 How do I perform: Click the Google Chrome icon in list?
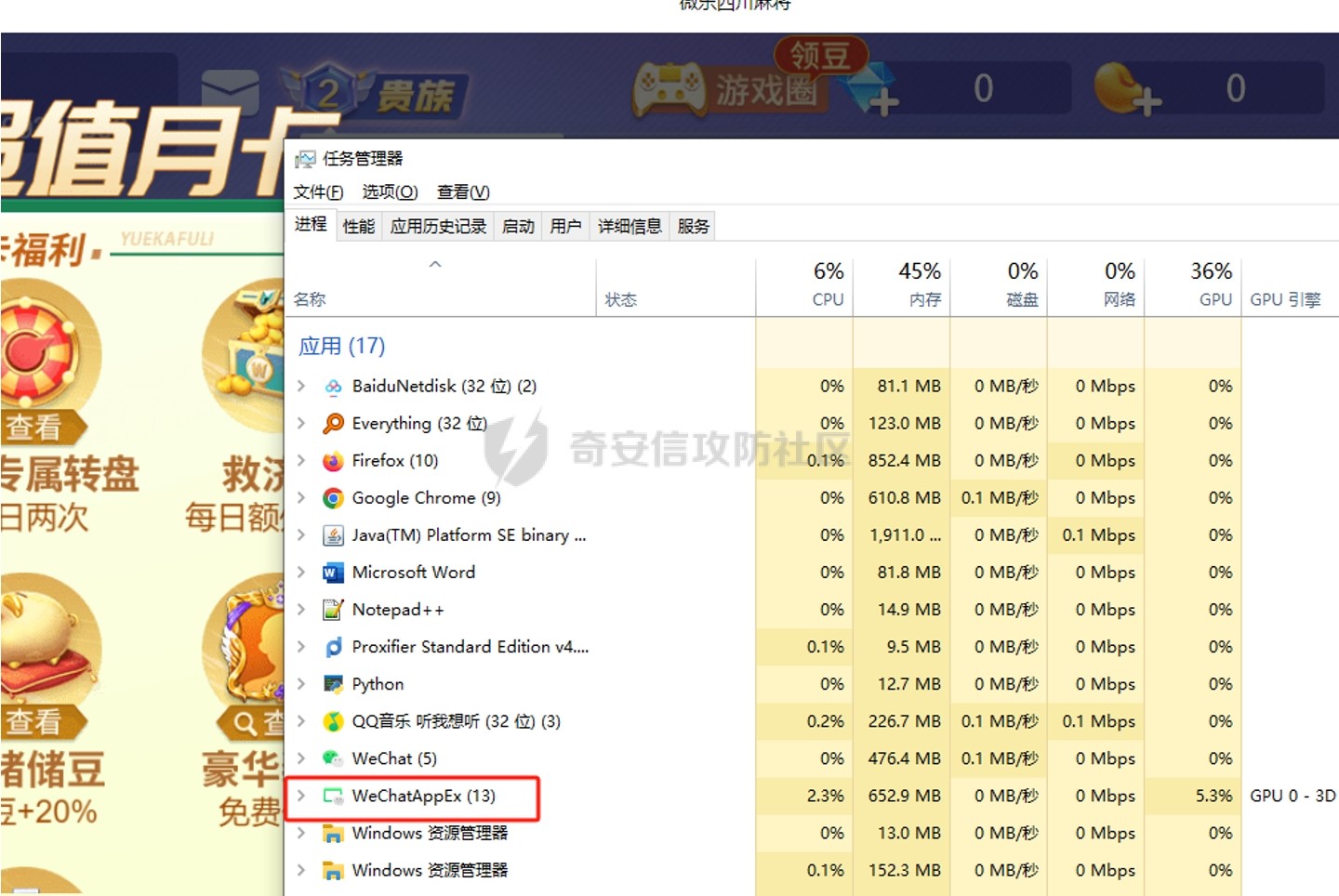[x=332, y=498]
